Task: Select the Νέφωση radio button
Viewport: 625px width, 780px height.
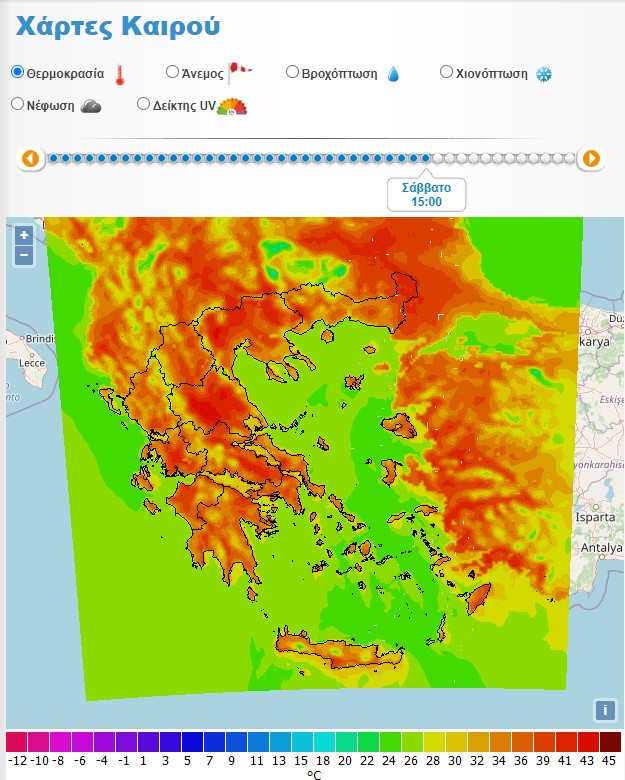Action: click(x=17, y=104)
